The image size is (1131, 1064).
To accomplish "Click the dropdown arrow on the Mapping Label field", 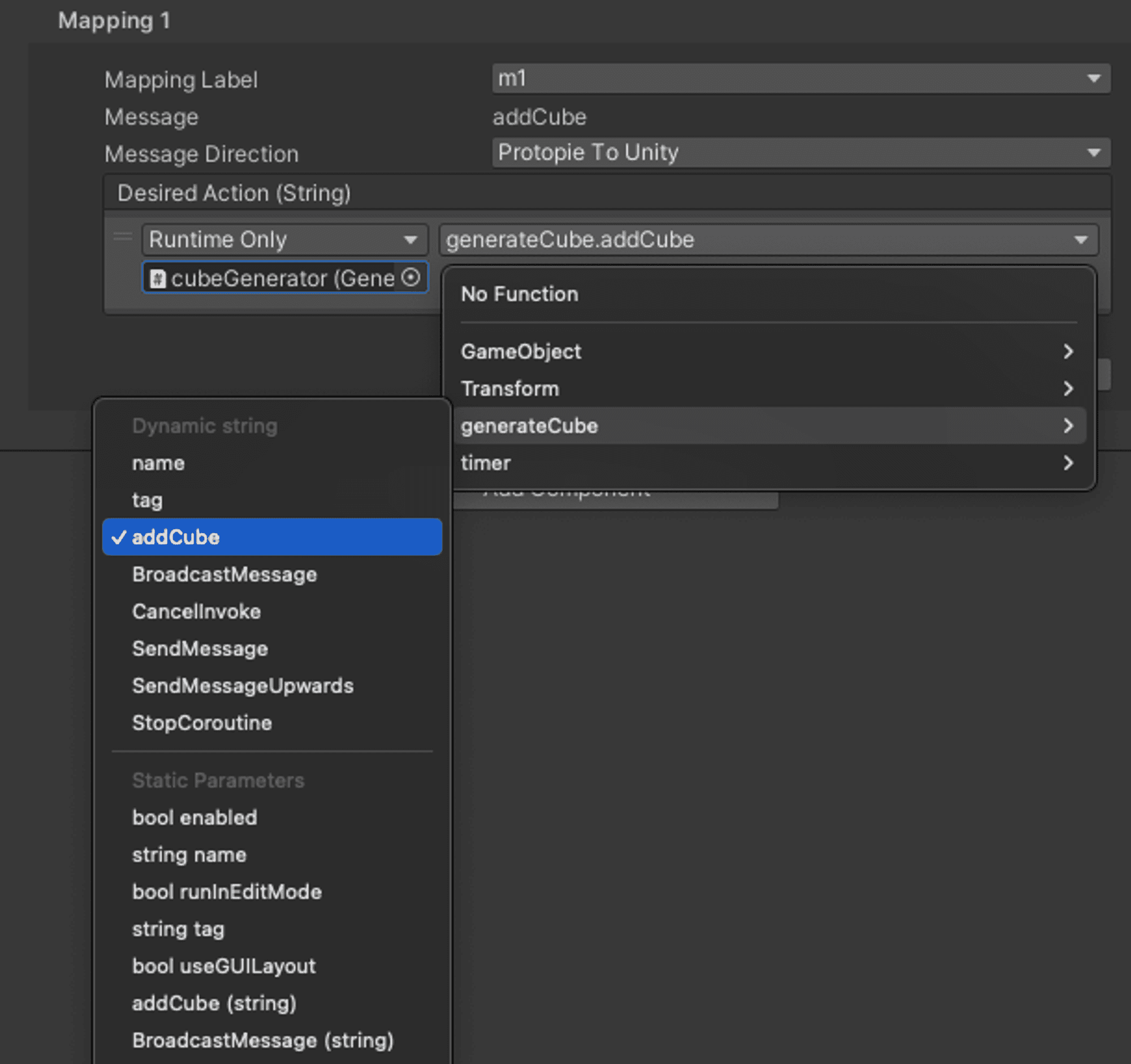I will [x=1095, y=79].
